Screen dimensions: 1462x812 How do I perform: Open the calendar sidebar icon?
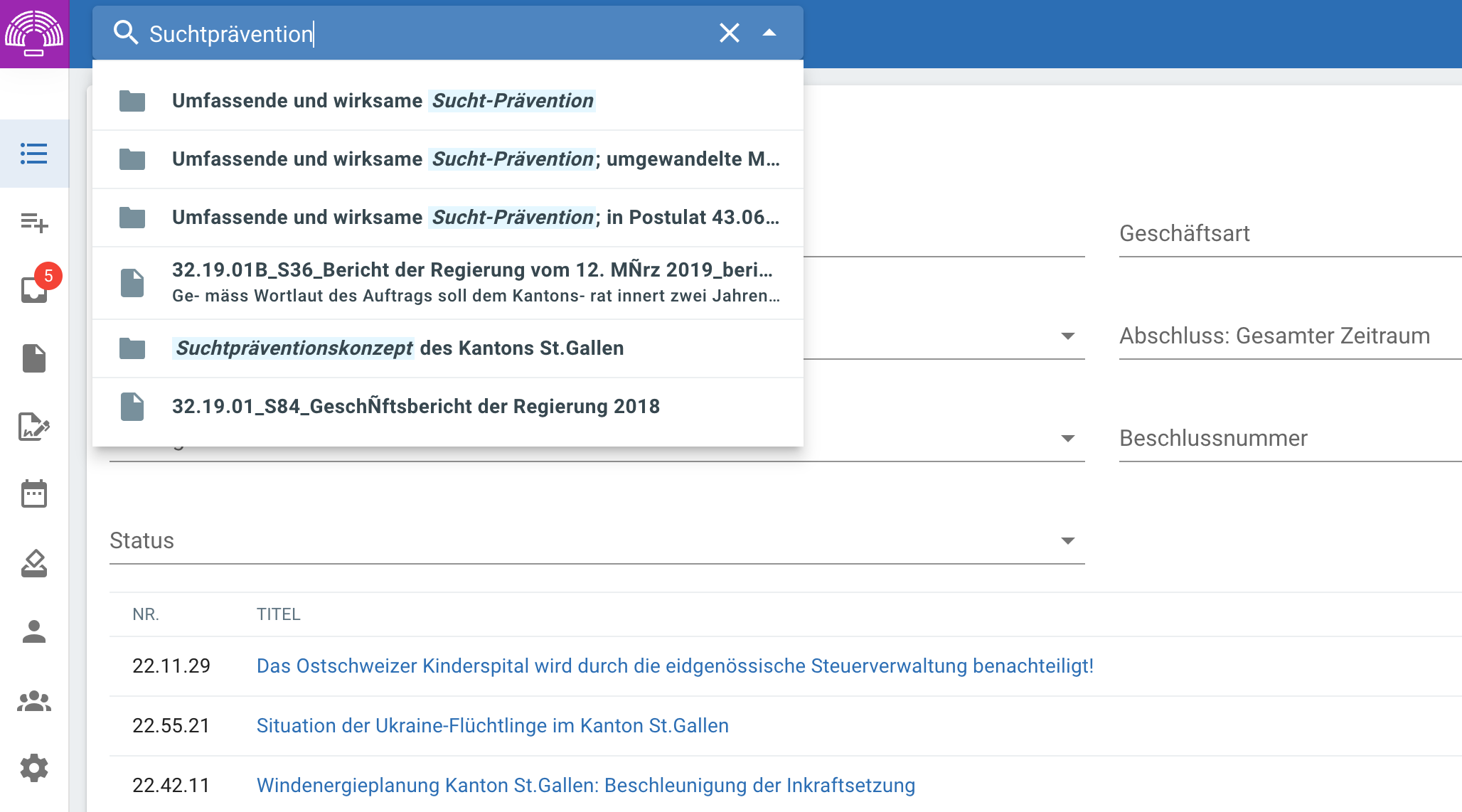tap(34, 493)
